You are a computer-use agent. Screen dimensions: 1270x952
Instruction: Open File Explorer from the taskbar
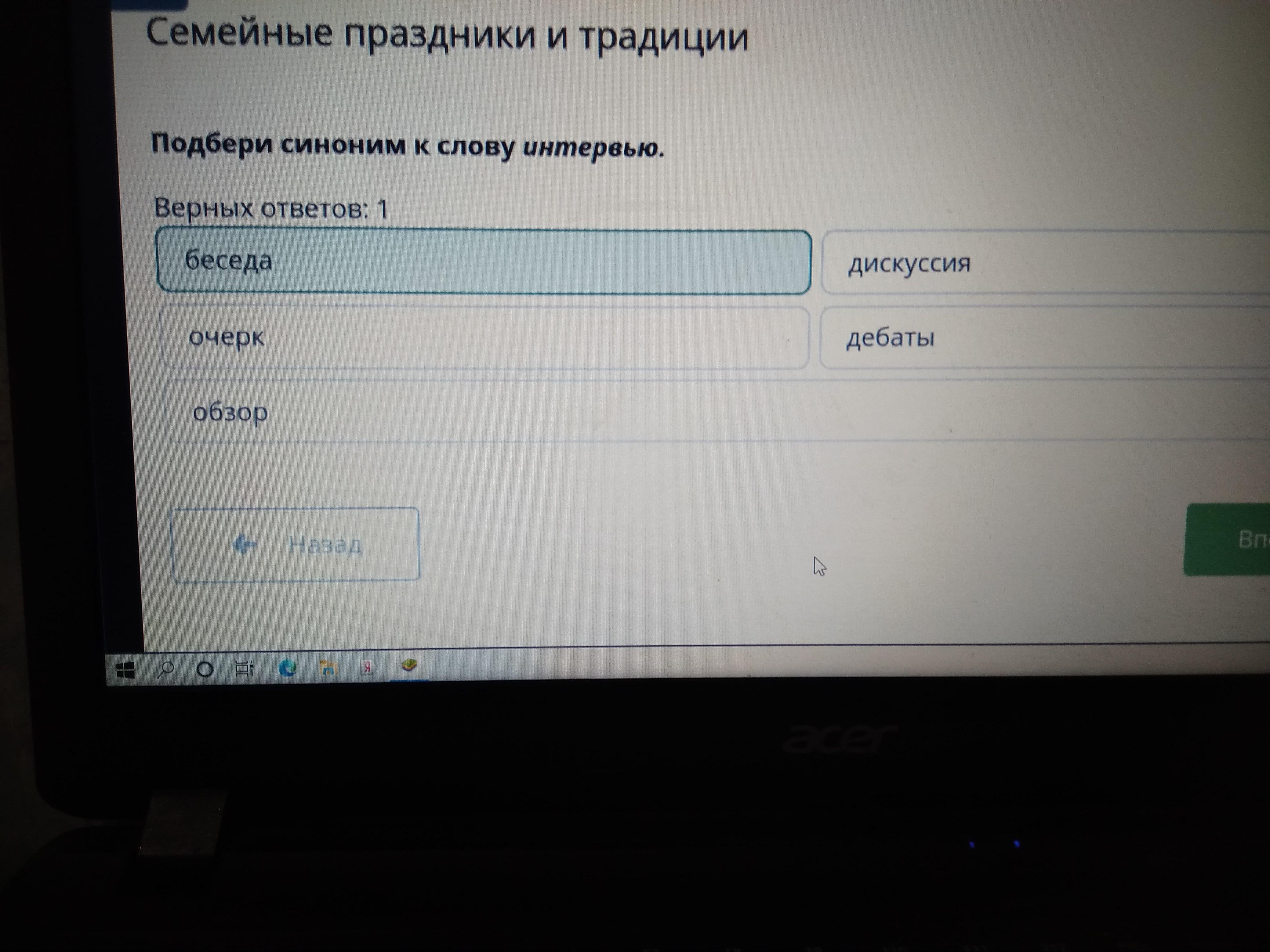[x=328, y=667]
